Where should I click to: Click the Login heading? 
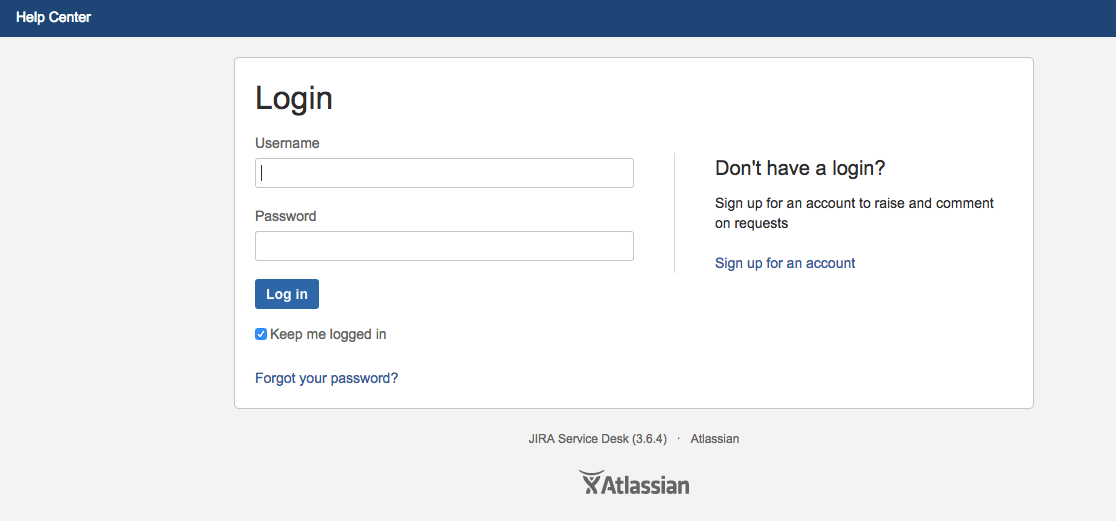pyautogui.click(x=294, y=98)
